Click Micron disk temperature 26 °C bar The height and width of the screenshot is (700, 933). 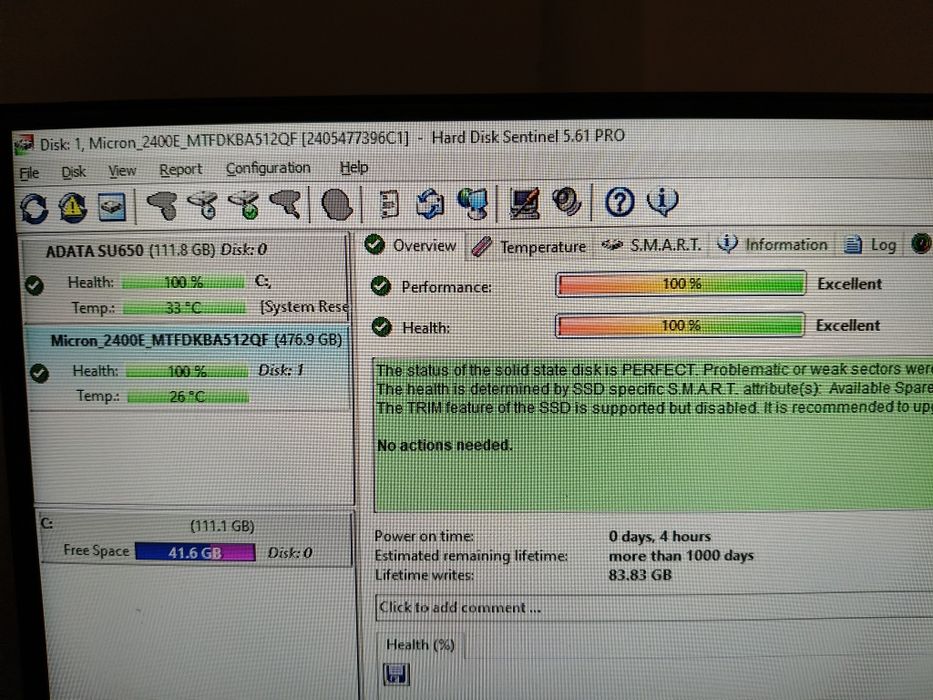(x=188, y=396)
